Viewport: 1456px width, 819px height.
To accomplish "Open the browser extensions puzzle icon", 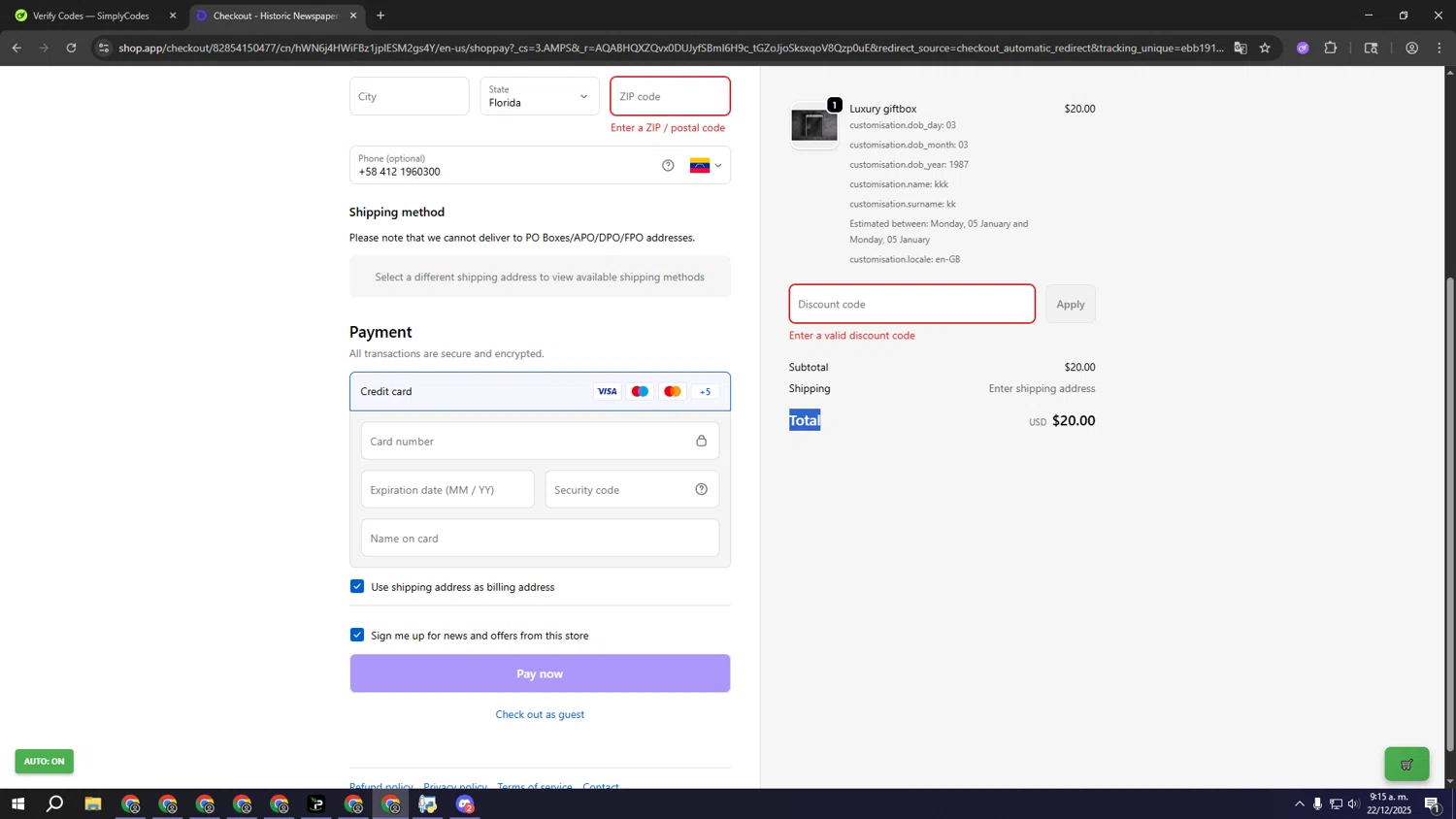I will pos(1330,48).
